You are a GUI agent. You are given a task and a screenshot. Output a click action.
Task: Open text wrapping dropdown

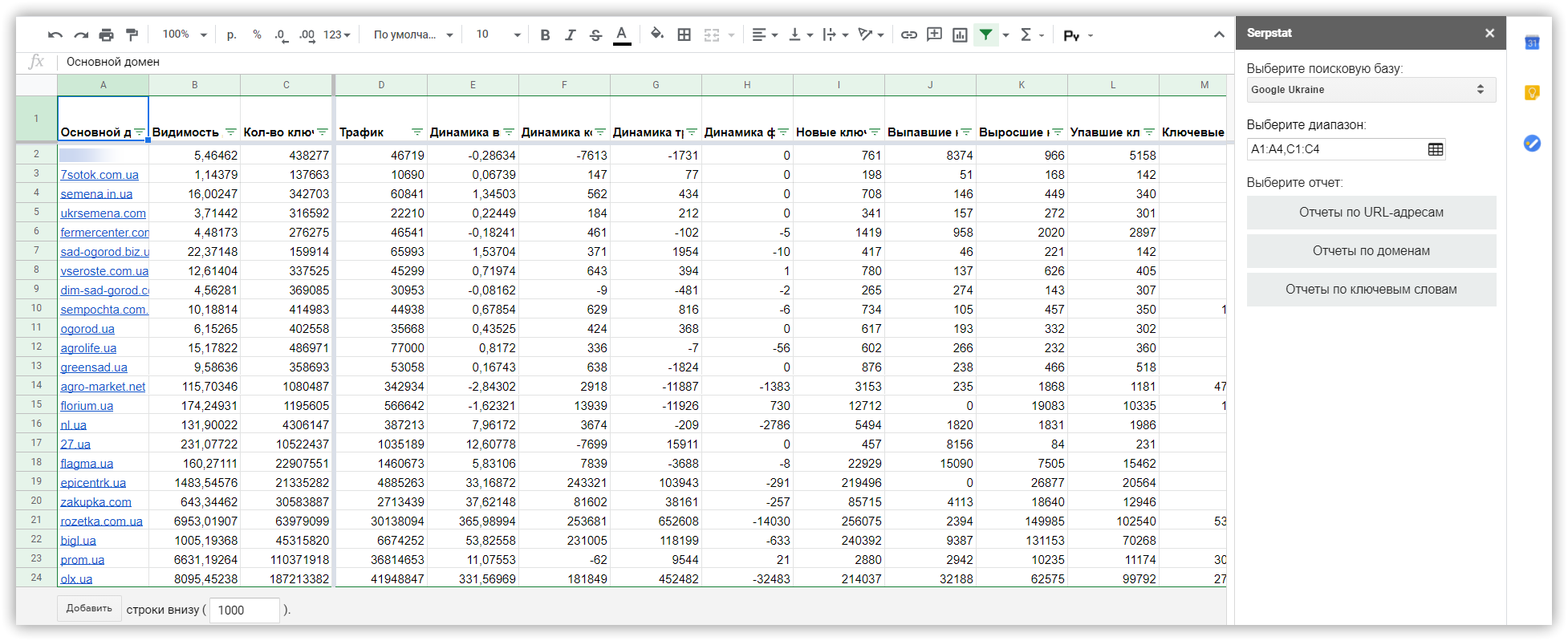[x=835, y=34]
